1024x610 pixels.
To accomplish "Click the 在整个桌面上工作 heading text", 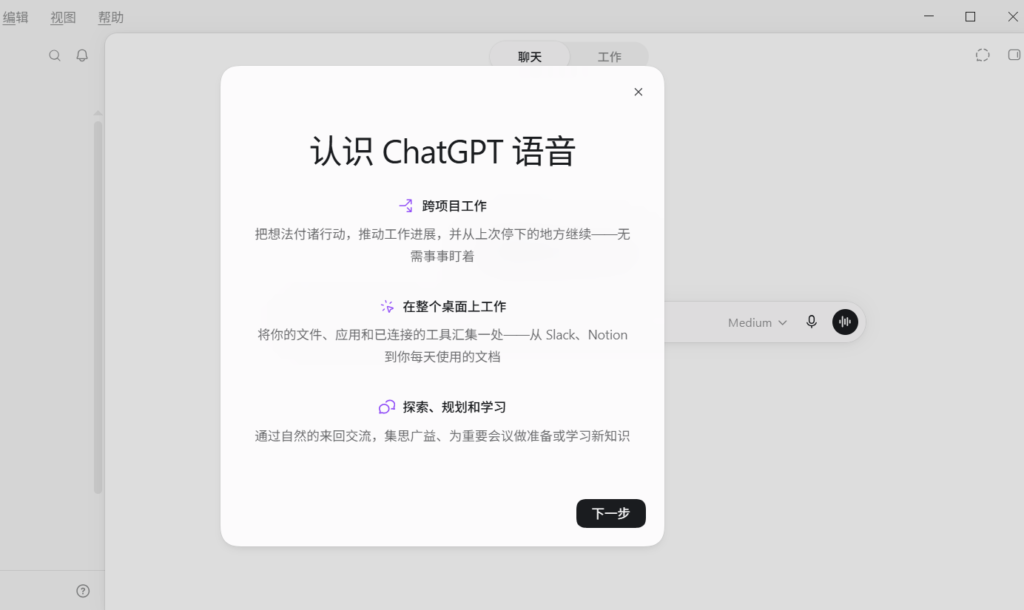I will coord(455,307).
